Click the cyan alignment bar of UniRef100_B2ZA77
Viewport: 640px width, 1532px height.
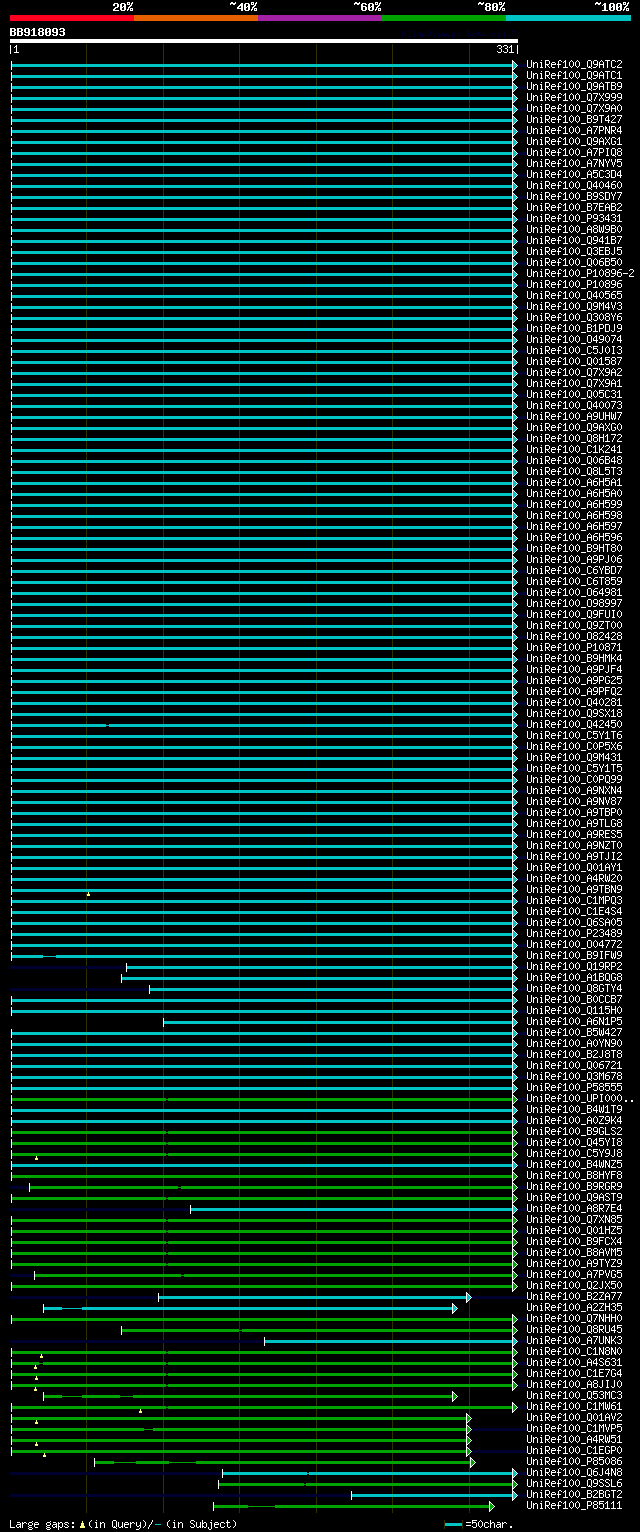pyautogui.click(x=314, y=1297)
